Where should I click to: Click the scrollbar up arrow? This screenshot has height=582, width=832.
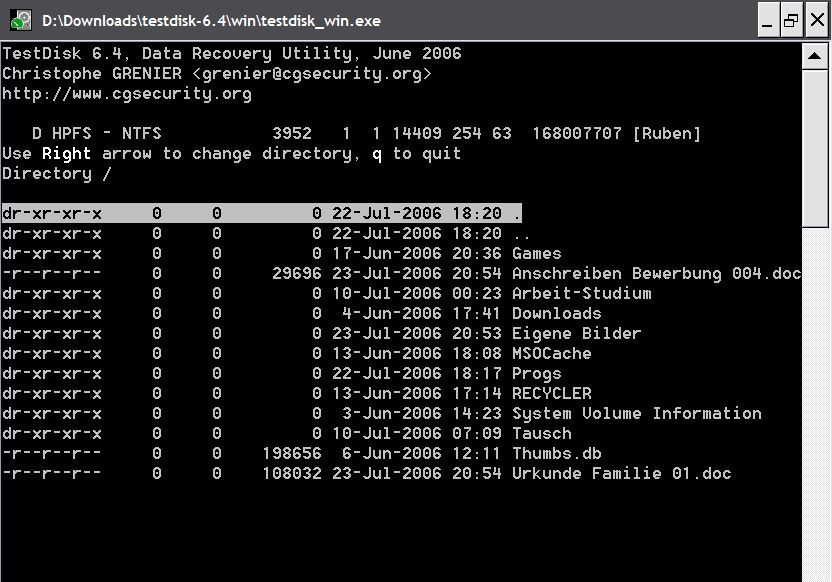815,56
